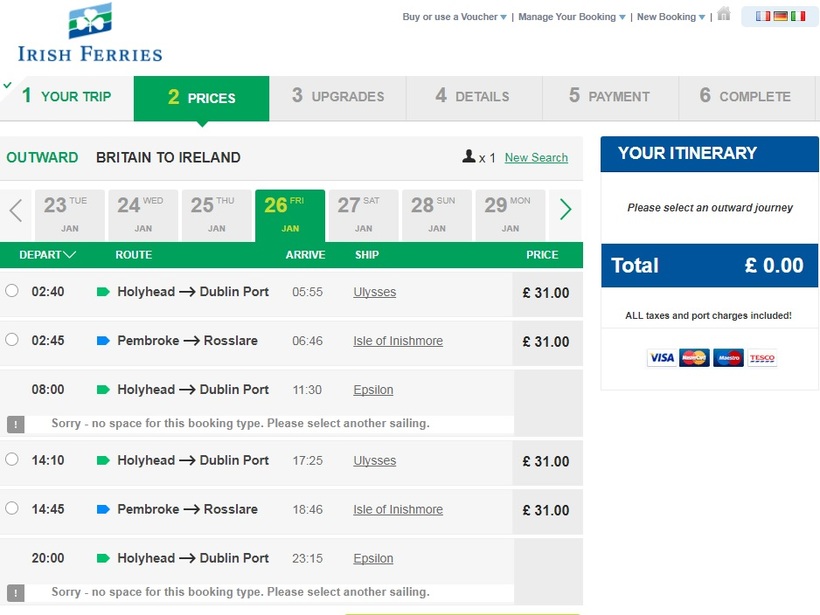The image size is (820, 615).
Task: Click the passenger count person icon
Action: (x=469, y=156)
